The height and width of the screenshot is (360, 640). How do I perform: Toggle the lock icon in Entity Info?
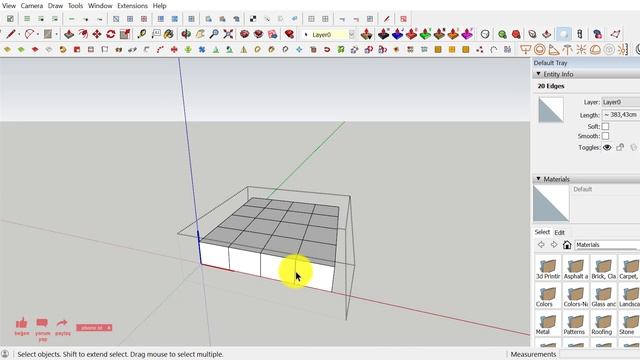[620, 147]
